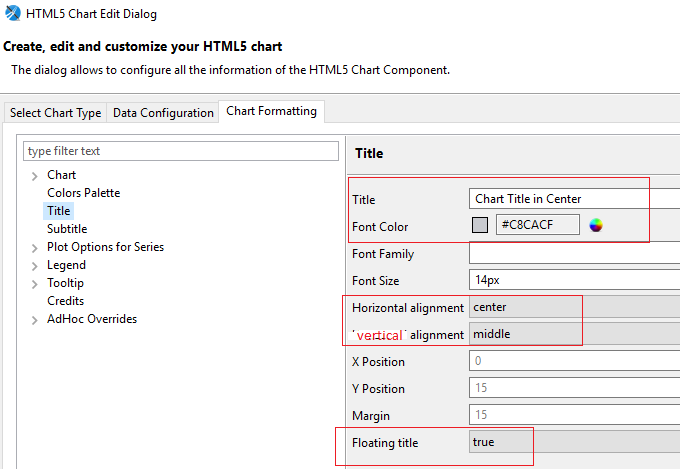Image resolution: width=680 pixels, height=469 pixels.
Task: Click the HTML5 Chart dialog window icon
Action: 12,14
